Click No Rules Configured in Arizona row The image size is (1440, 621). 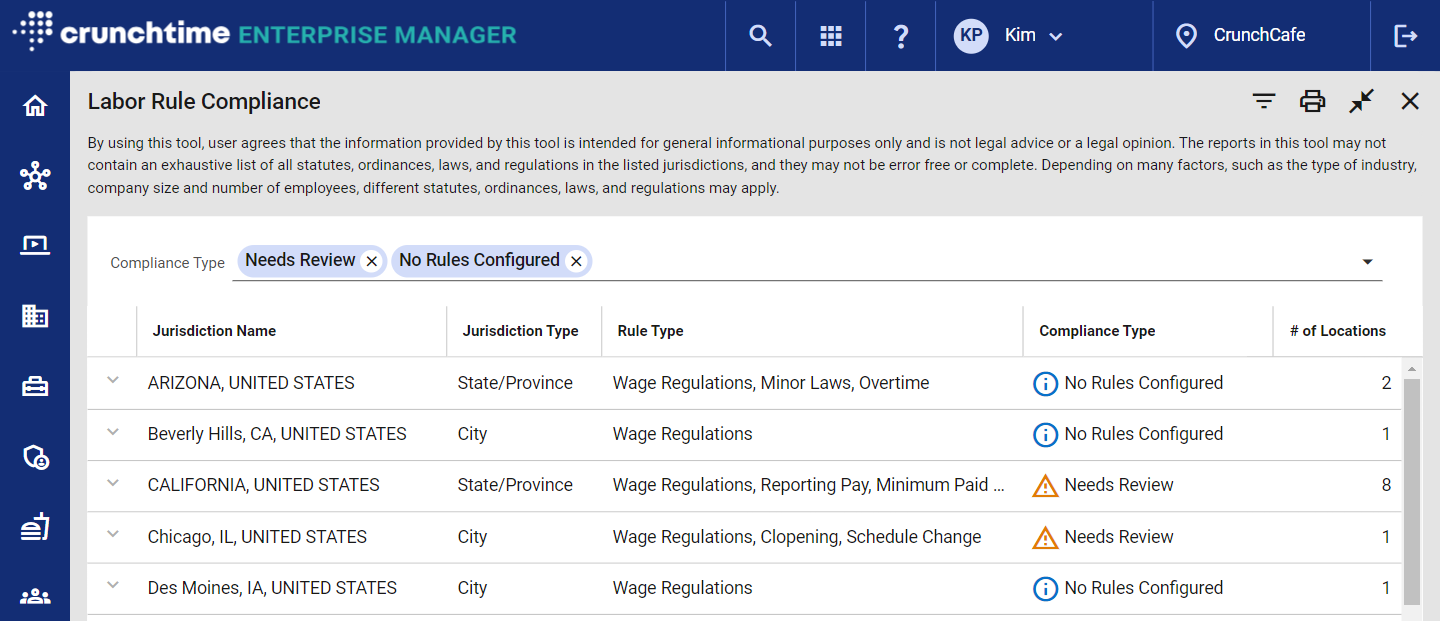pyautogui.click(x=1144, y=383)
